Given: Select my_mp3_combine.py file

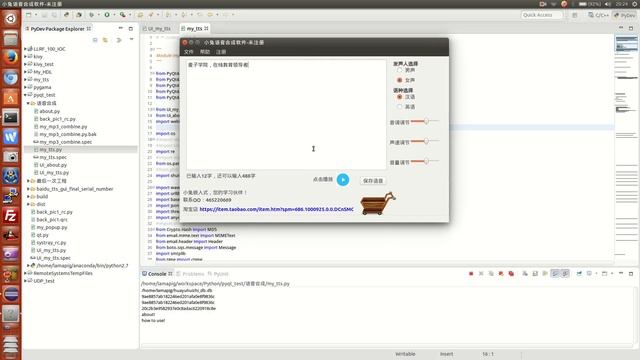Looking at the screenshot, I should pos(63,127).
